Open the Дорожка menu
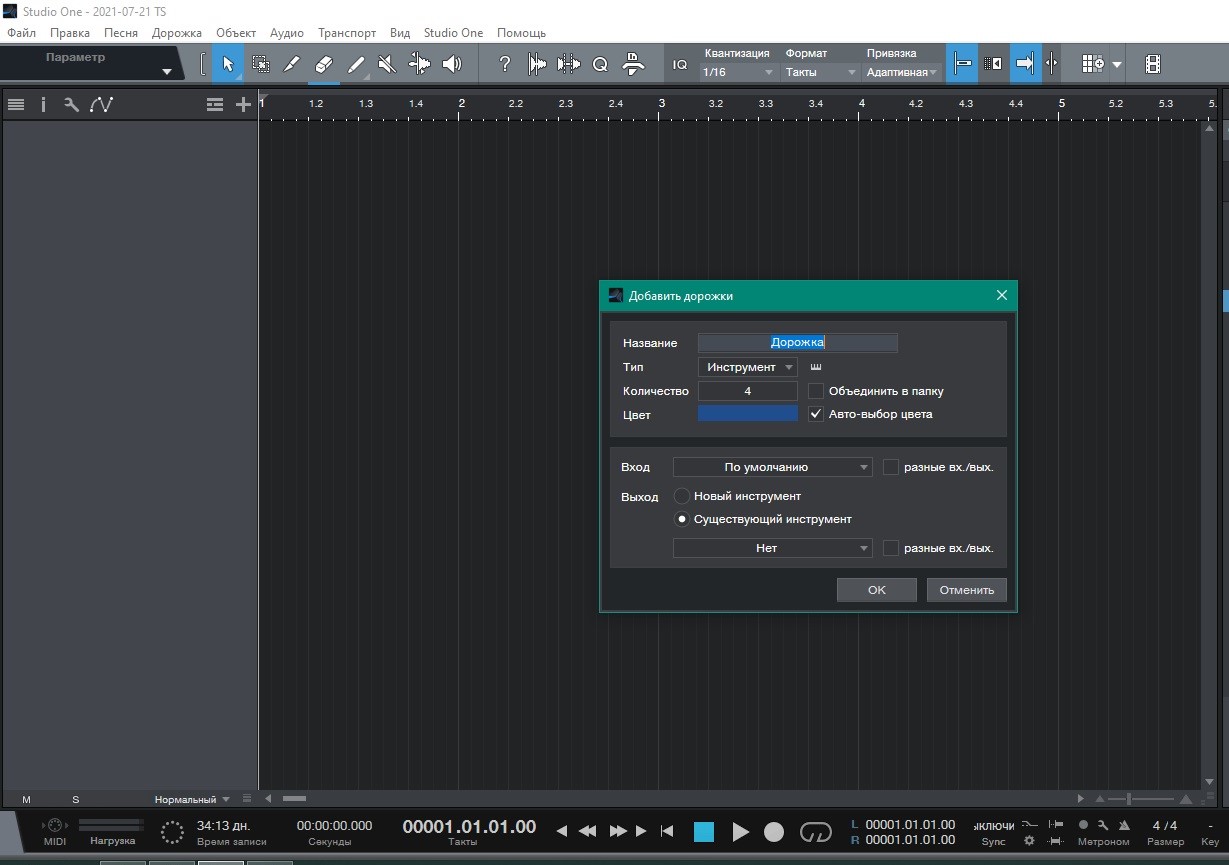Image resolution: width=1229 pixels, height=865 pixels. [177, 33]
